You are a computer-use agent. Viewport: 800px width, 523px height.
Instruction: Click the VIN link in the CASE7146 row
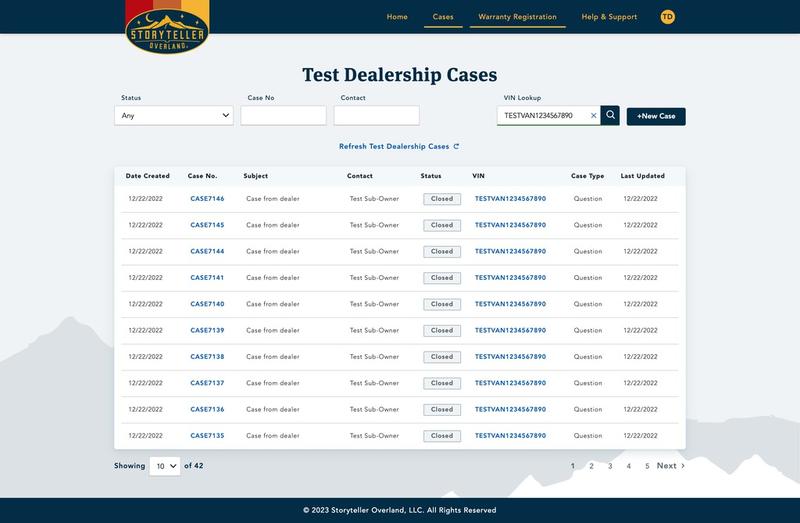pos(510,199)
